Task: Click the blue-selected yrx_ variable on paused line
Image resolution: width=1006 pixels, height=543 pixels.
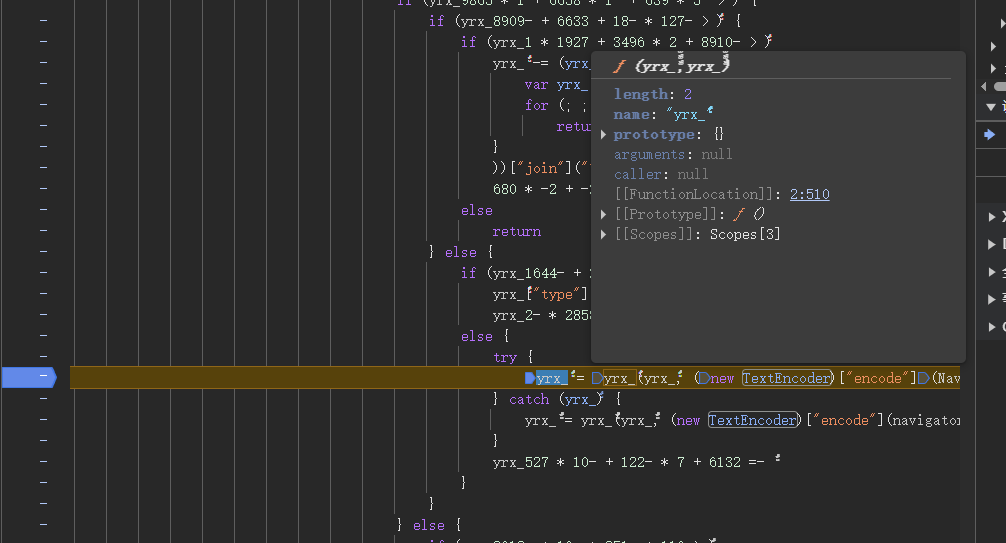Action: tap(552, 379)
